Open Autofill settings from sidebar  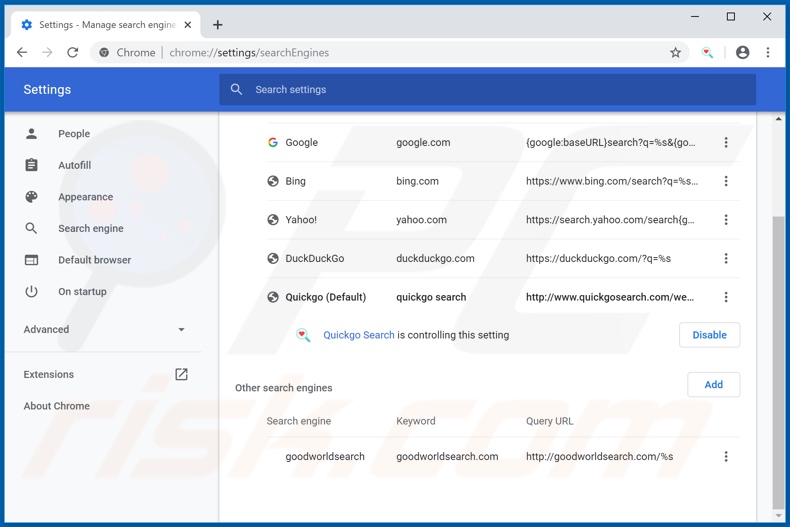pyautogui.click(x=74, y=165)
